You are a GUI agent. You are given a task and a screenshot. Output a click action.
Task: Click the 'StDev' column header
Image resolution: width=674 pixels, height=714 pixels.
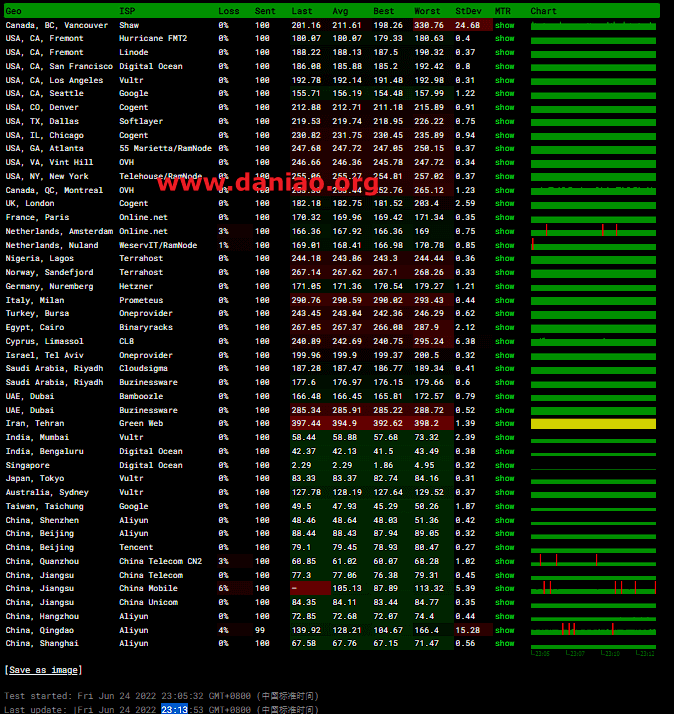(468, 11)
